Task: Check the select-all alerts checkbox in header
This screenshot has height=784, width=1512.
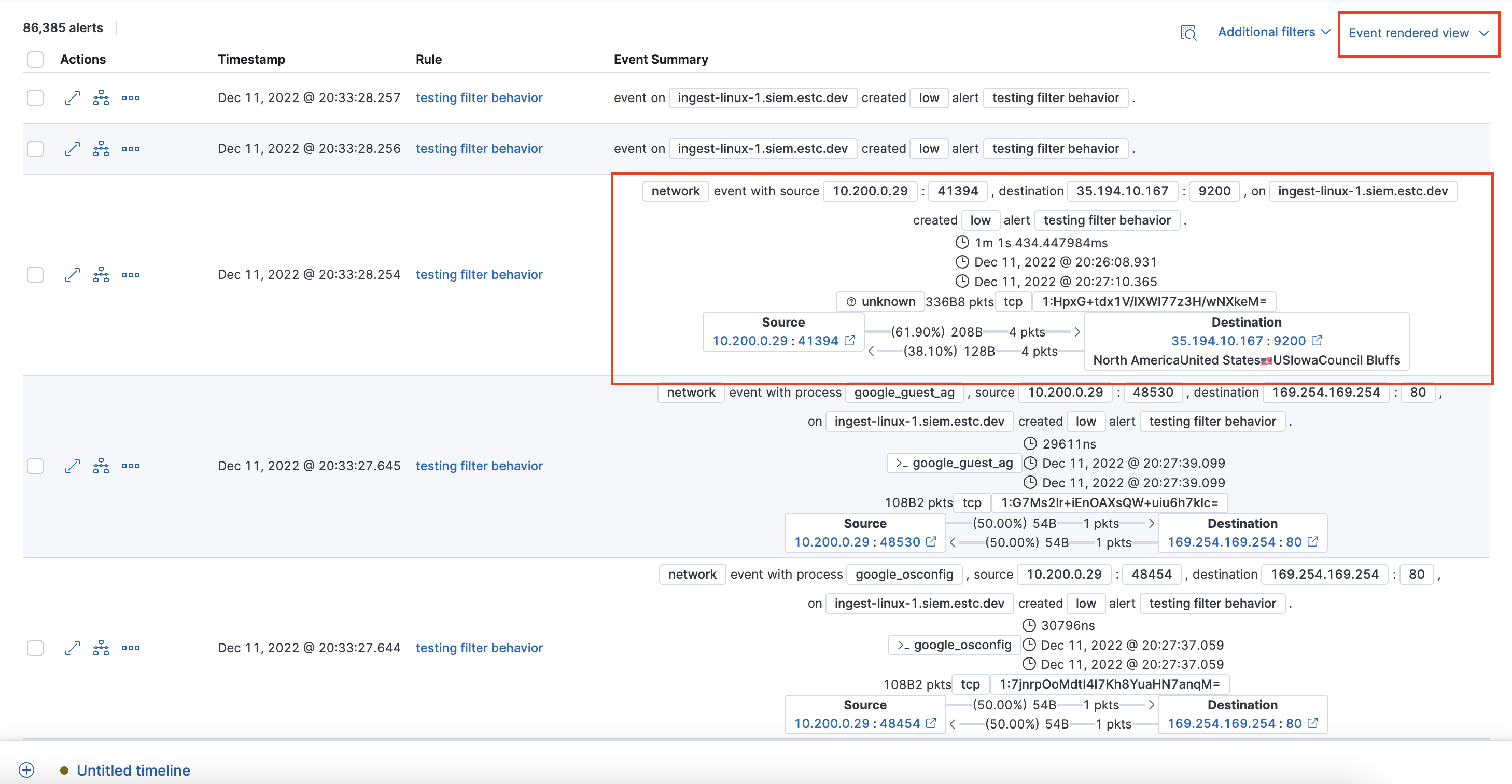Action: click(35, 59)
